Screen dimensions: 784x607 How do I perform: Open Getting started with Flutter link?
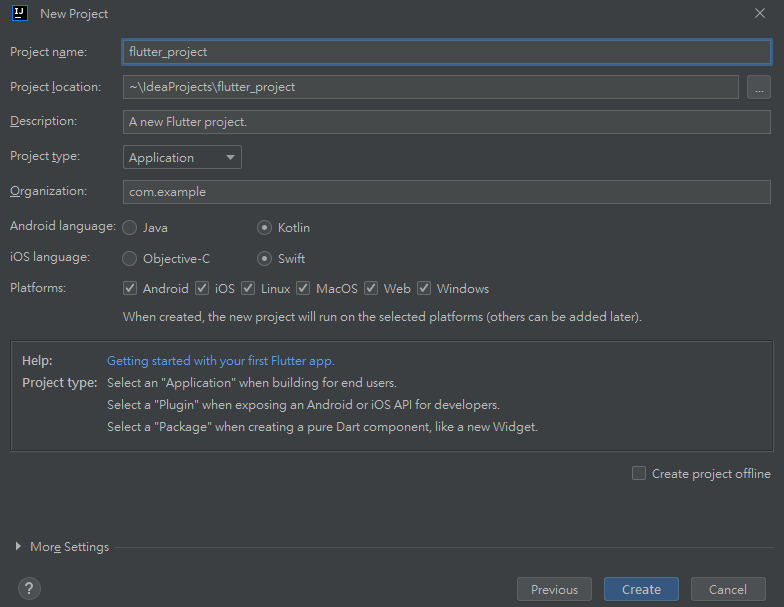click(220, 360)
